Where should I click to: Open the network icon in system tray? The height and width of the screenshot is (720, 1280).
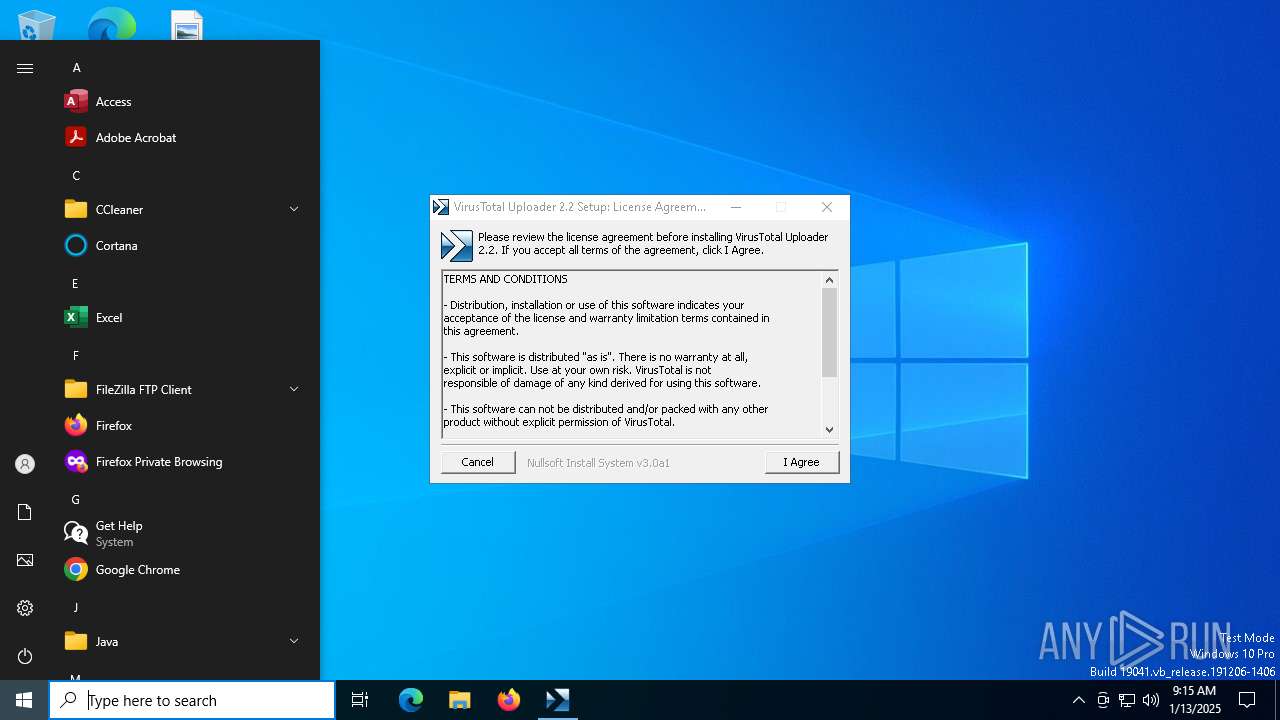coord(1127,700)
